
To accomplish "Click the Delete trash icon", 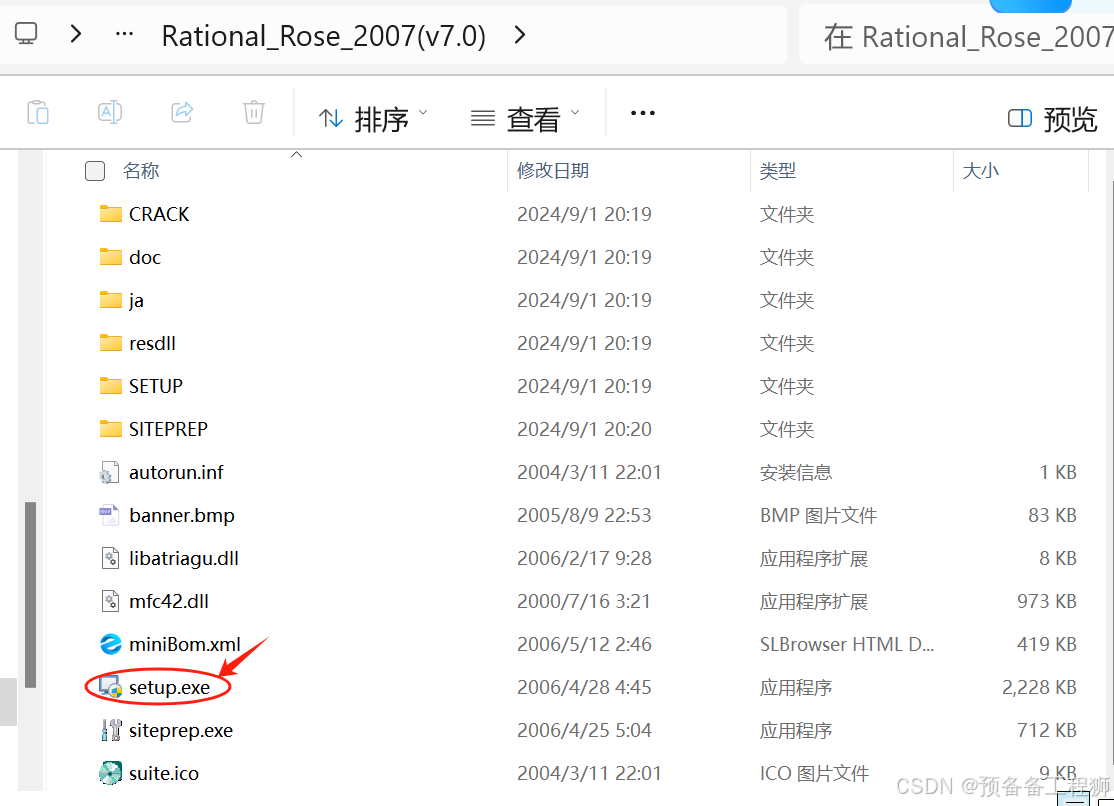I will tap(254, 112).
